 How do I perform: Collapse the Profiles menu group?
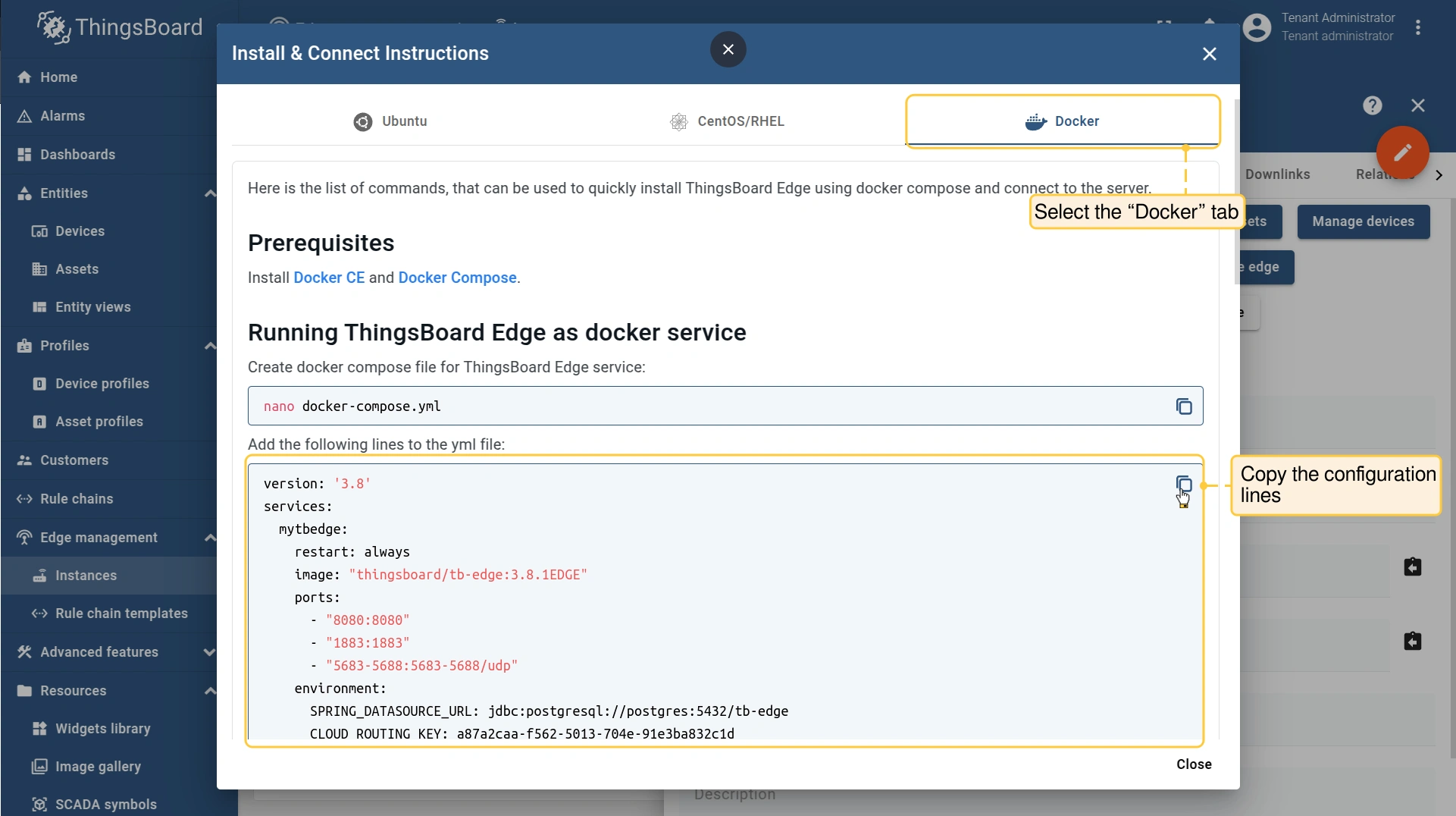tap(210, 346)
